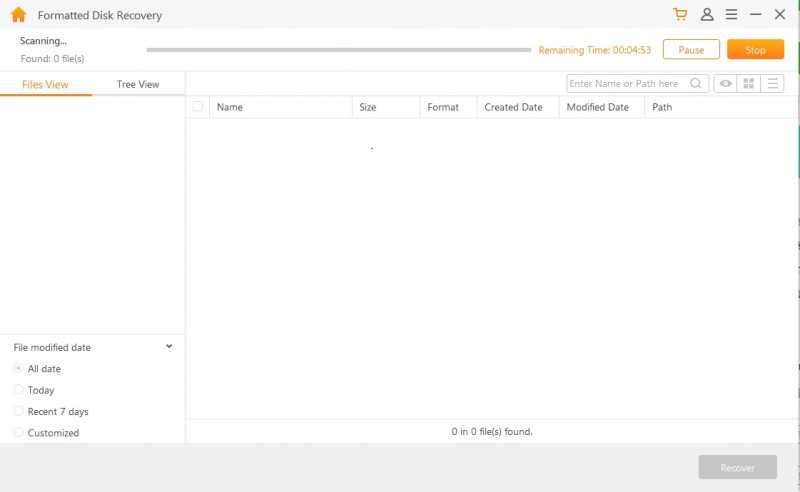Viewport: 800px width, 492px height.
Task: Open the shopping cart purchase icon
Action: tap(681, 15)
